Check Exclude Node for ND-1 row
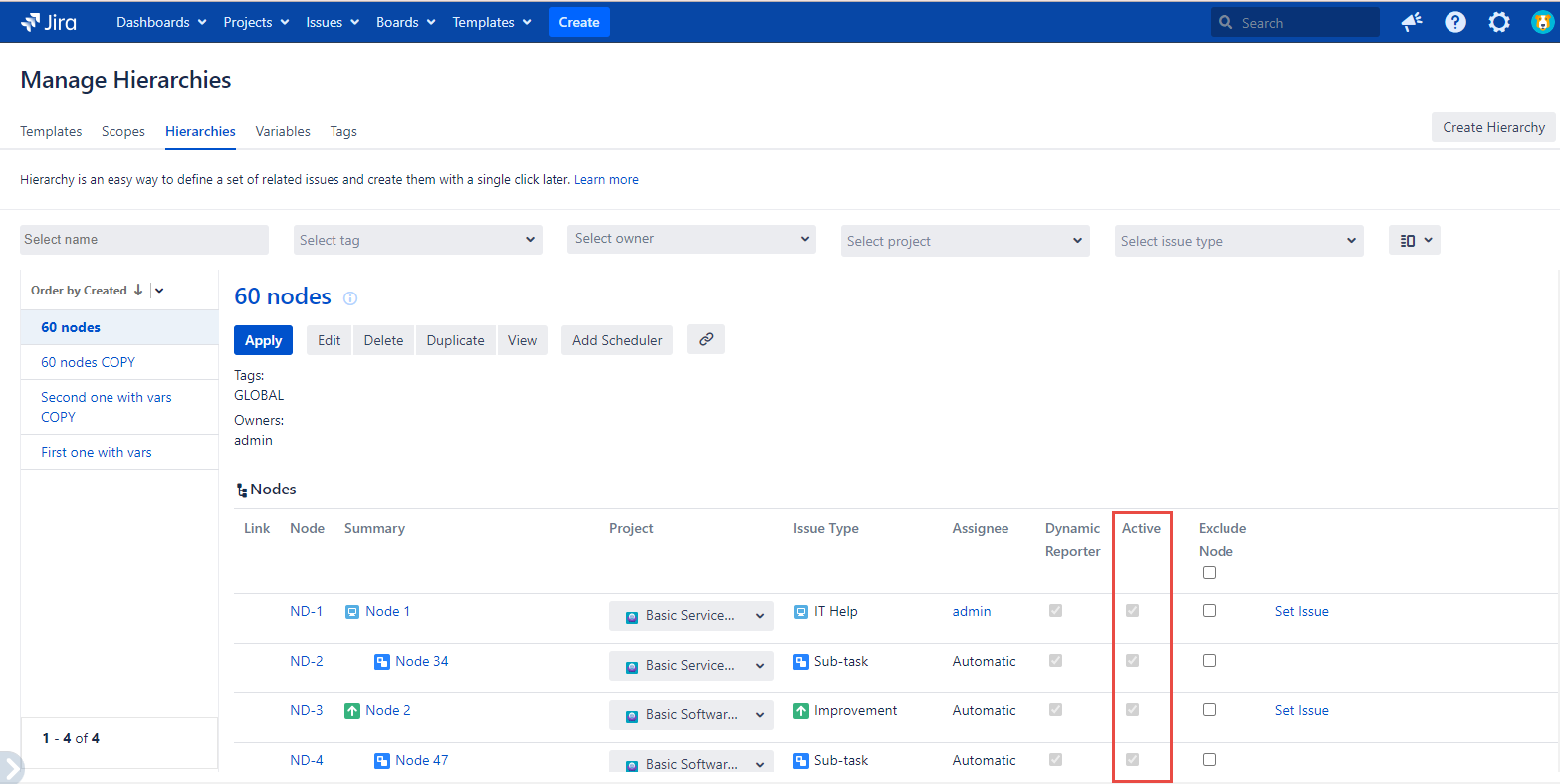The image size is (1560, 784). click(1209, 611)
